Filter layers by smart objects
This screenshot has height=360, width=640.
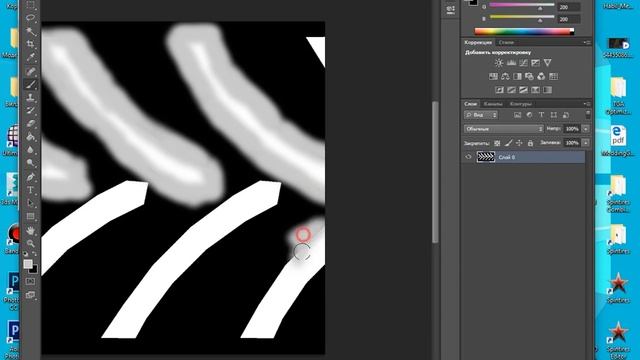coord(565,115)
